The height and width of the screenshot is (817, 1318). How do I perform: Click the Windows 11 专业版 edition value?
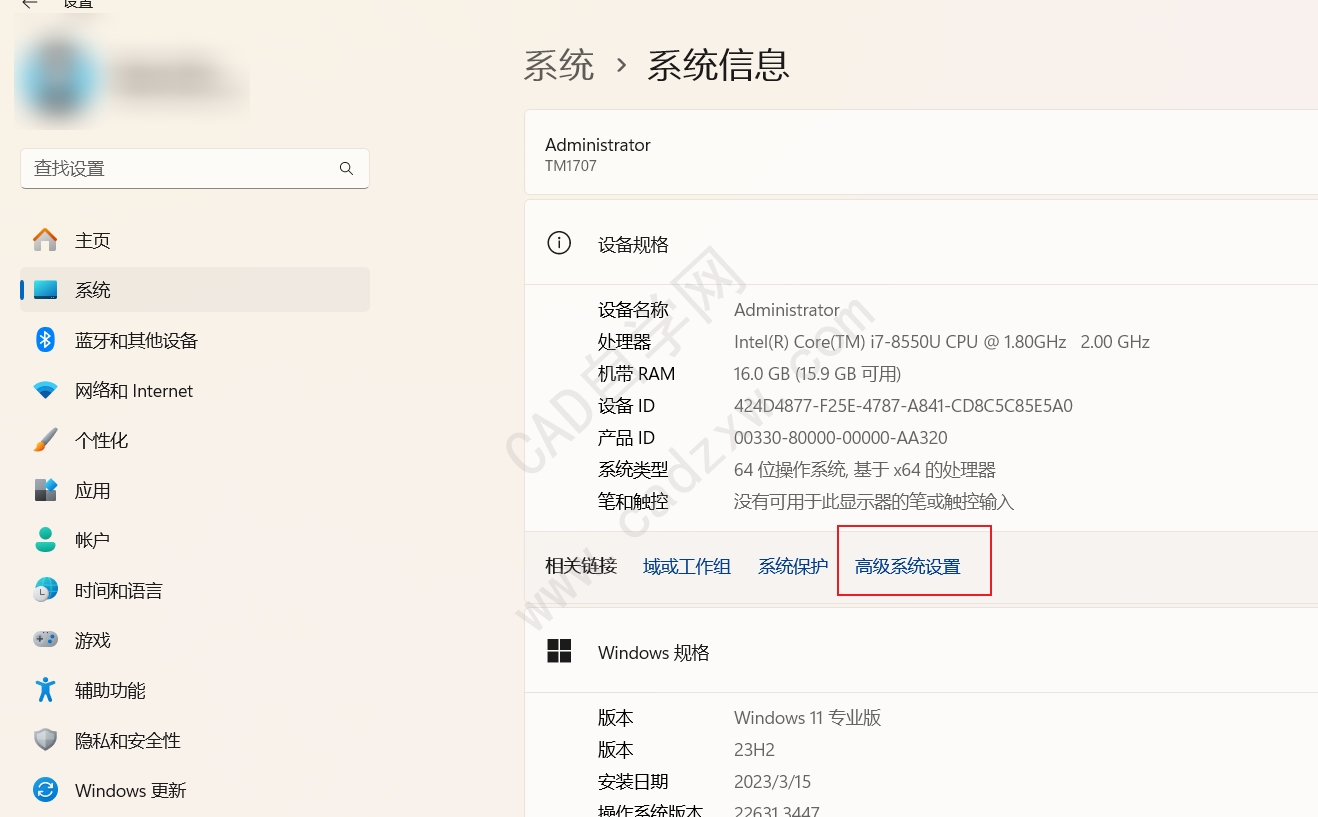[x=808, y=718]
